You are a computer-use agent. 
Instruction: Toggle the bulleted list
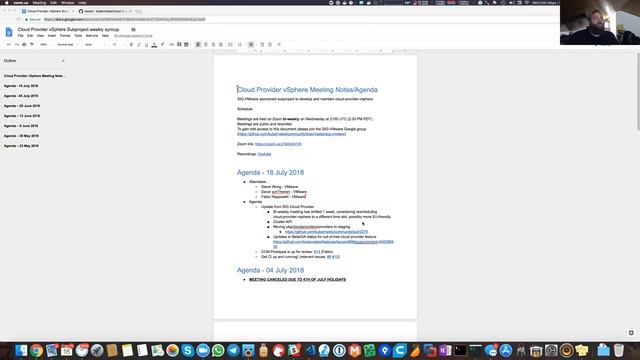(251, 44)
